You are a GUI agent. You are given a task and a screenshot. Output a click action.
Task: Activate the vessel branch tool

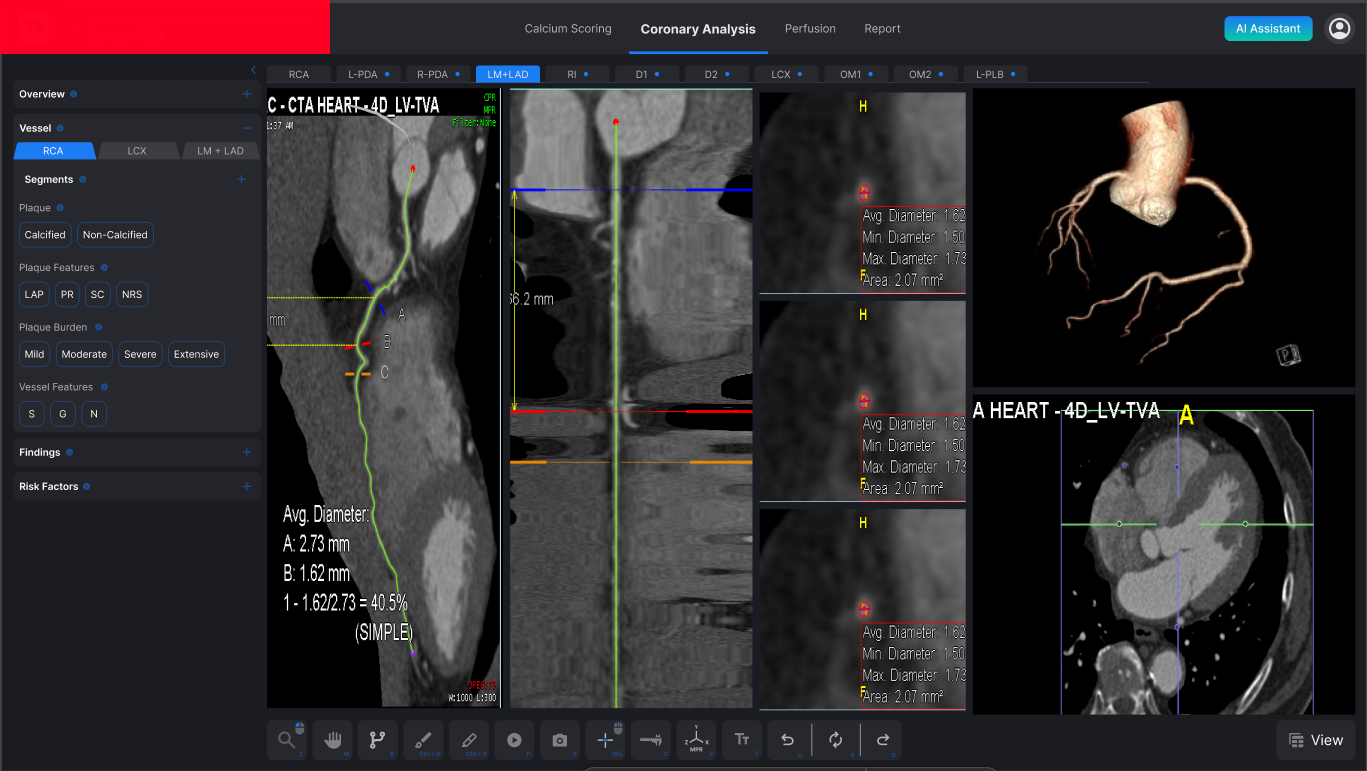(x=378, y=740)
